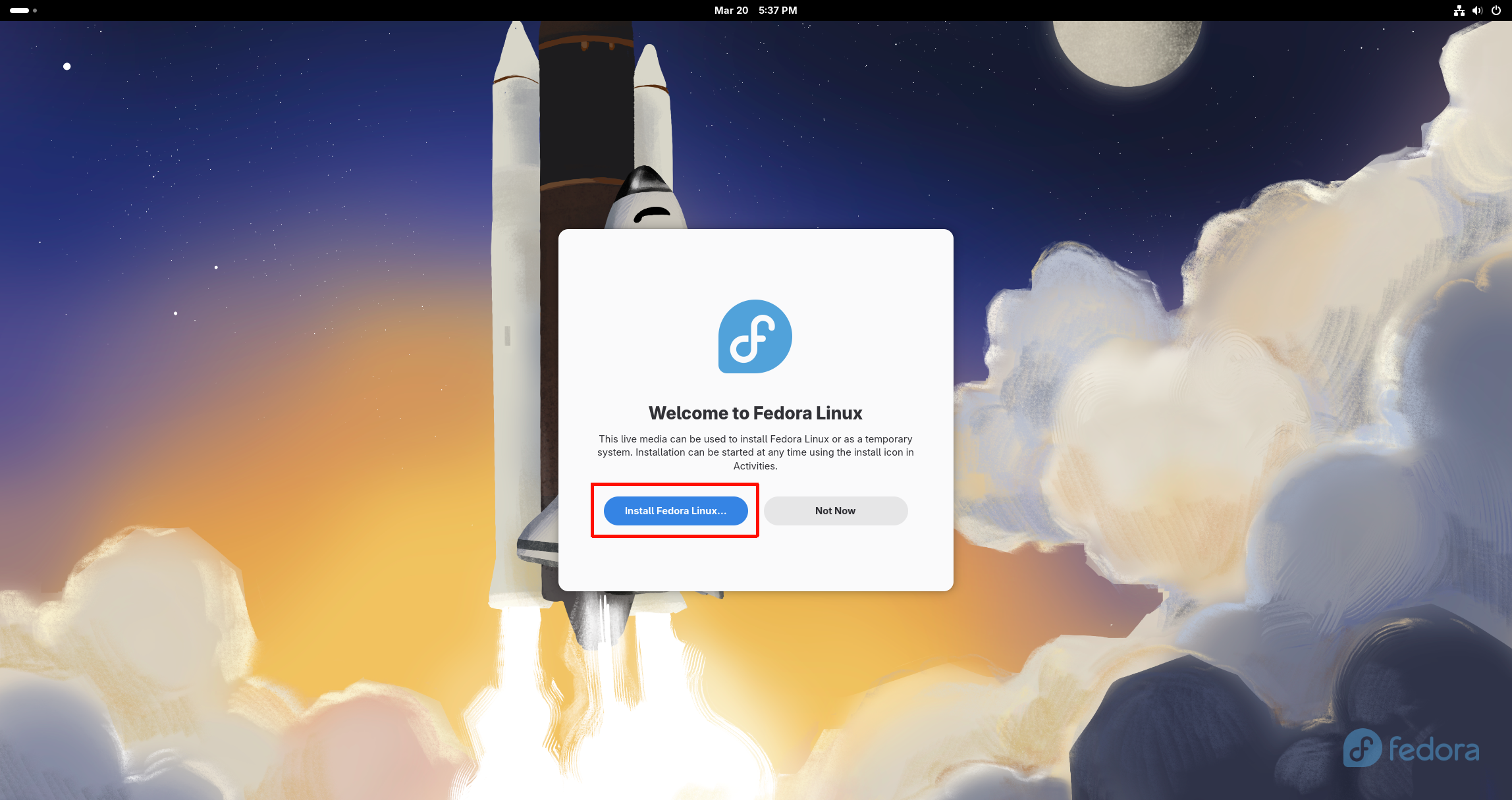Click the small inactive workspace dot

coord(35,11)
